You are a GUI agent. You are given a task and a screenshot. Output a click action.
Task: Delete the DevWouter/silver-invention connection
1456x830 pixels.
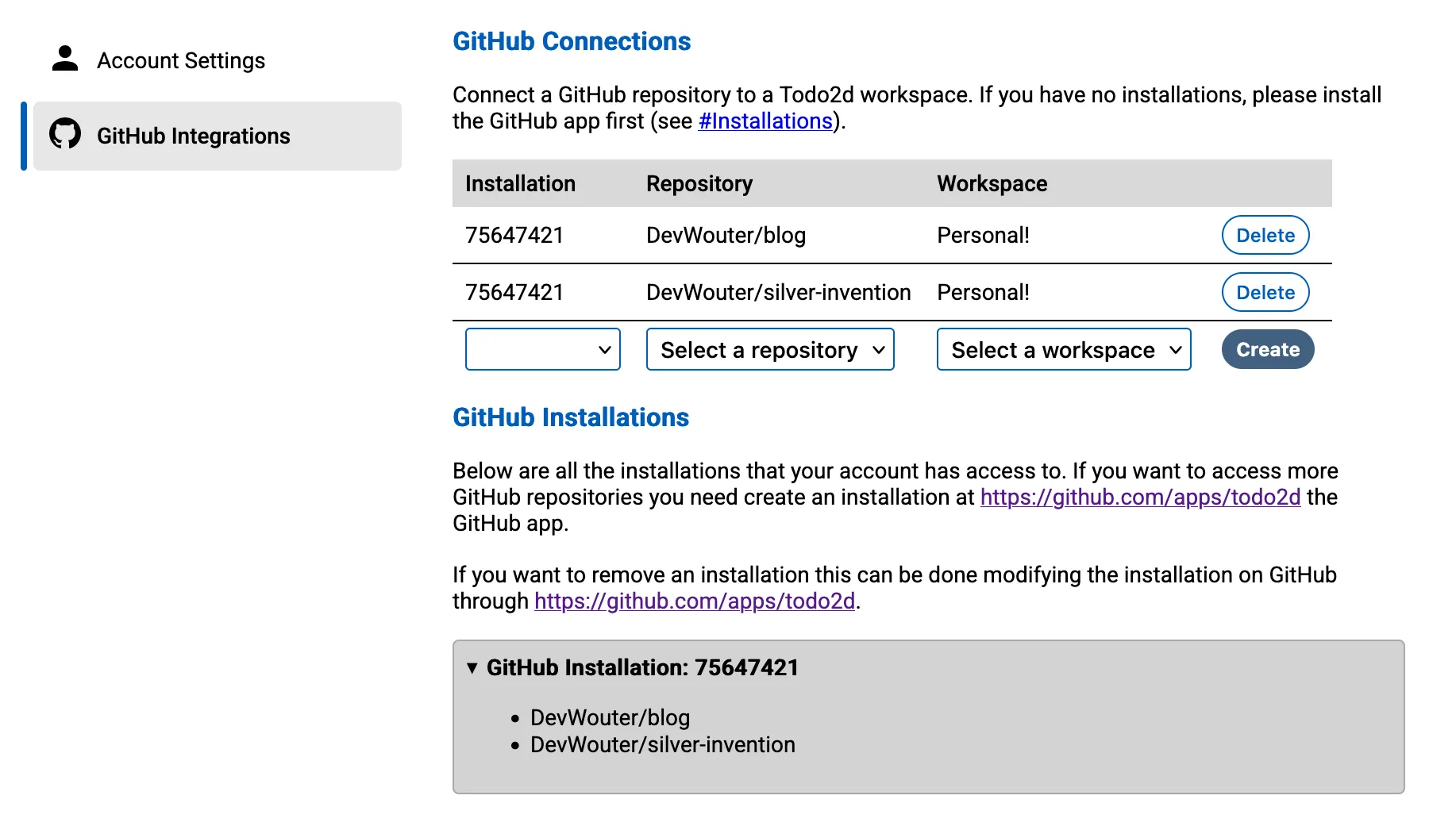[x=1265, y=292]
